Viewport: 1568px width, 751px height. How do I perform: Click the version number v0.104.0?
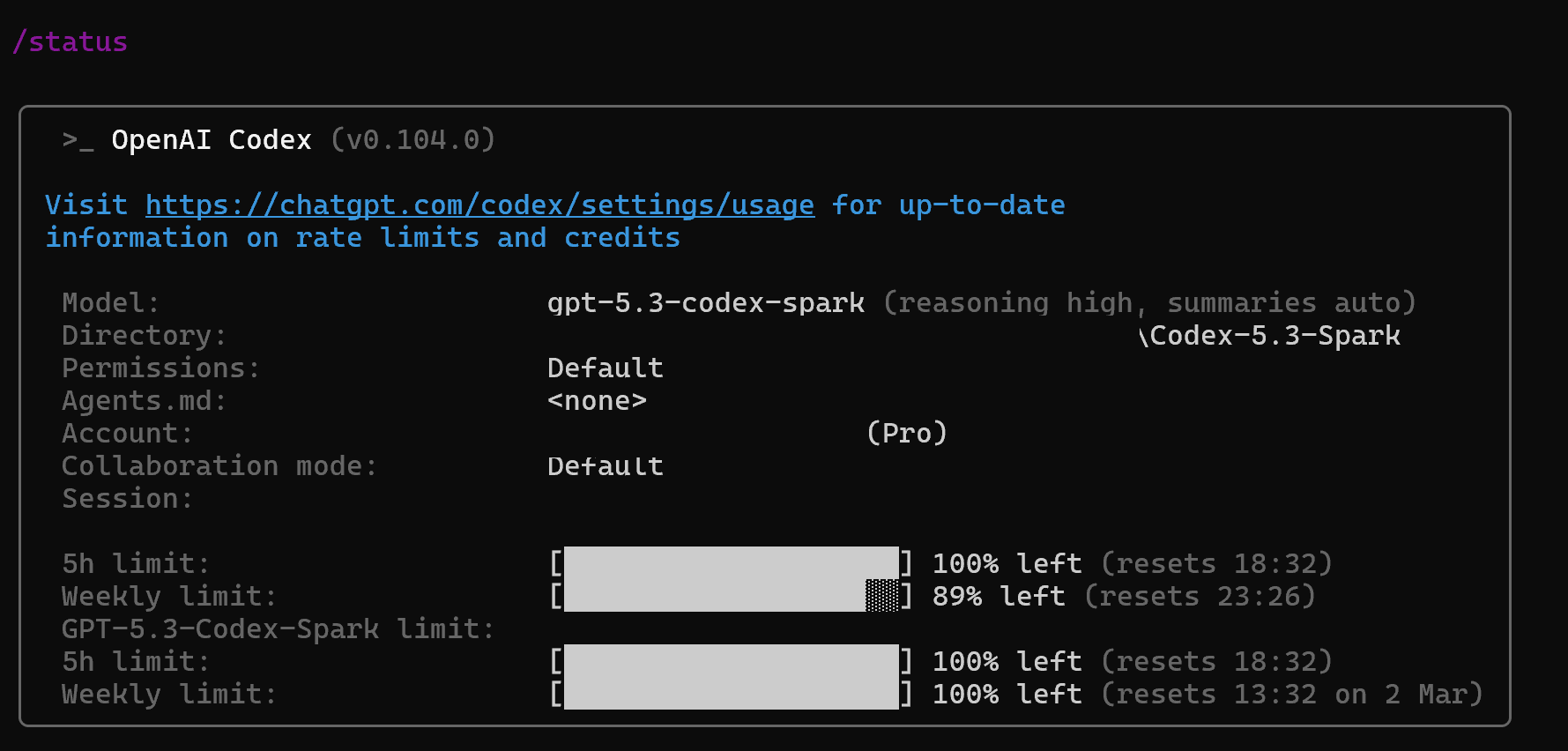pyautogui.click(x=412, y=140)
